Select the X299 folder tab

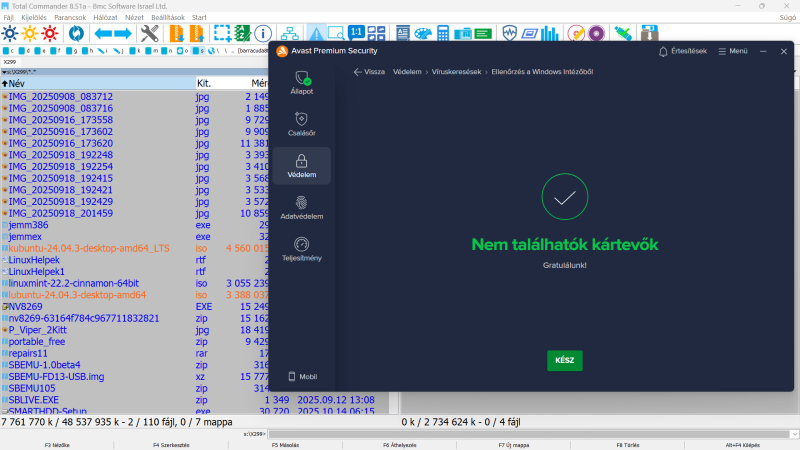tap(10, 62)
